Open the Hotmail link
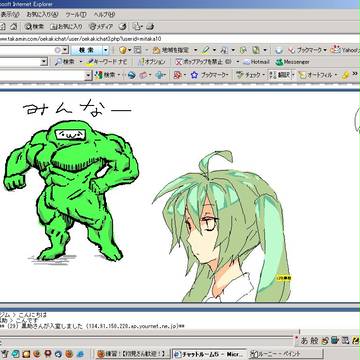The height and width of the screenshot is (360, 360). [x=256, y=62]
